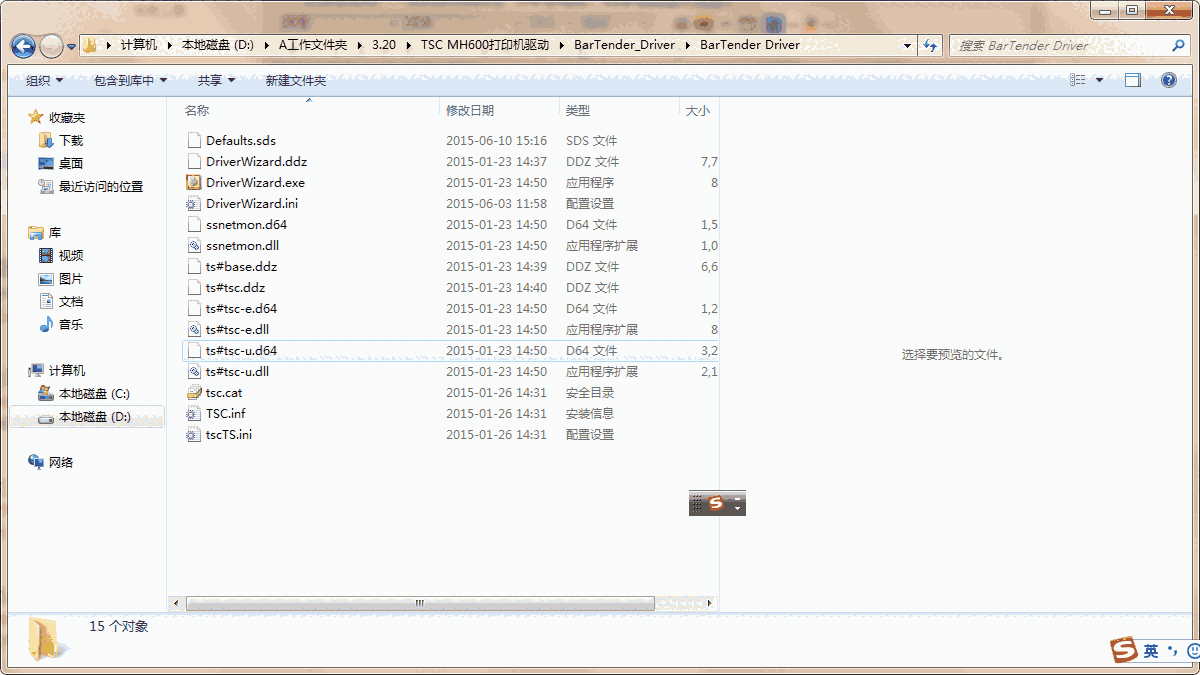The image size is (1200, 675).
Task: Open the 组织 dropdown menu
Action: 44,79
